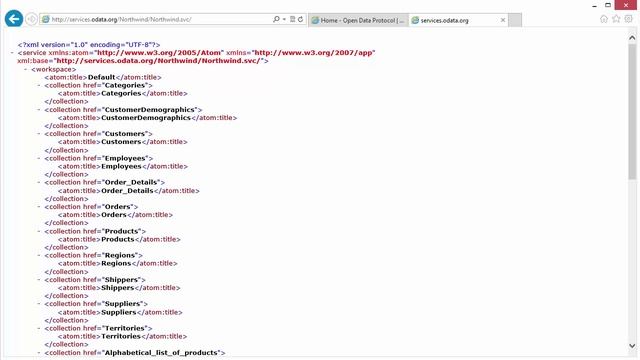The image size is (640, 360).
Task: Click the Customers atom:title value
Action: tap(121, 142)
